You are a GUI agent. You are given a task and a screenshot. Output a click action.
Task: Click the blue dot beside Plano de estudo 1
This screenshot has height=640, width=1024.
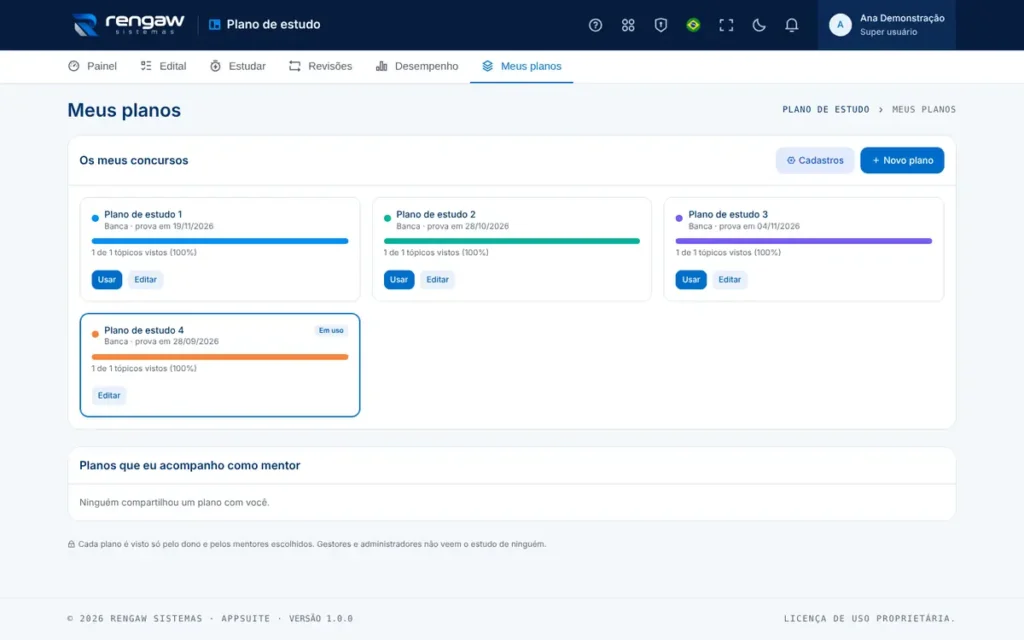(95, 218)
